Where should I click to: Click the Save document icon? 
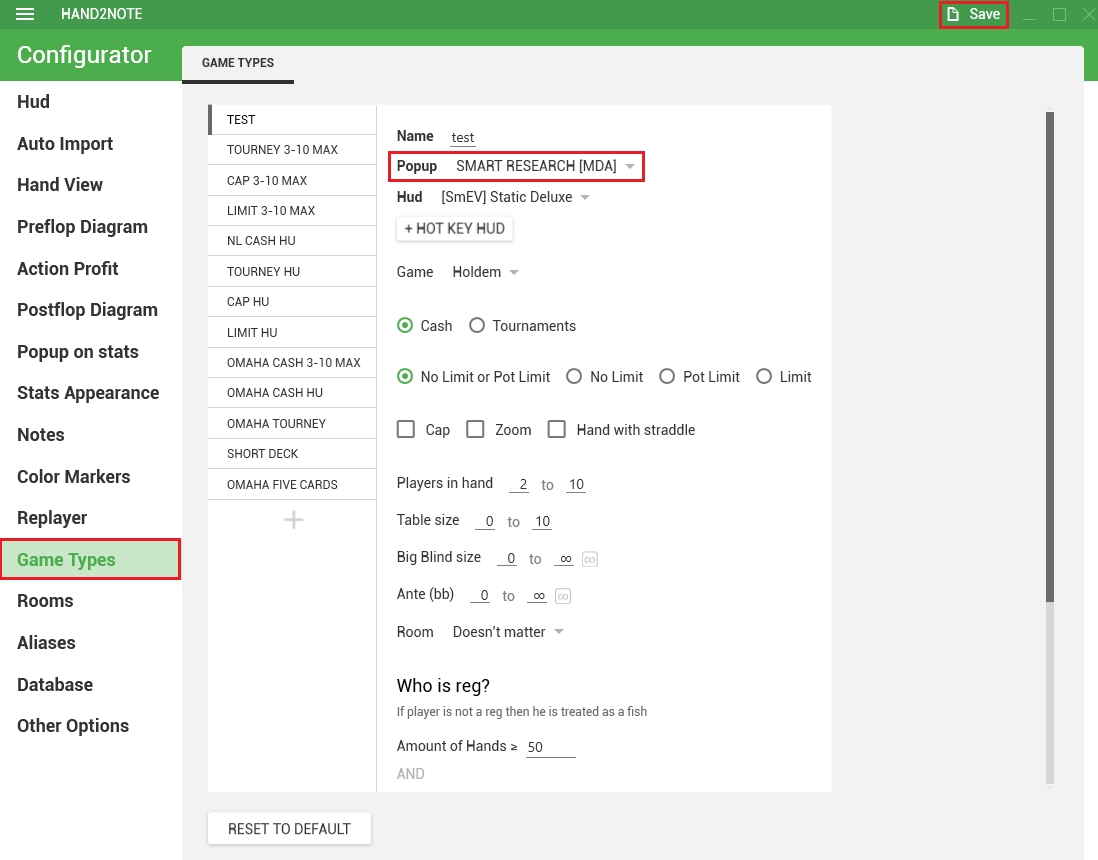[954, 14]
